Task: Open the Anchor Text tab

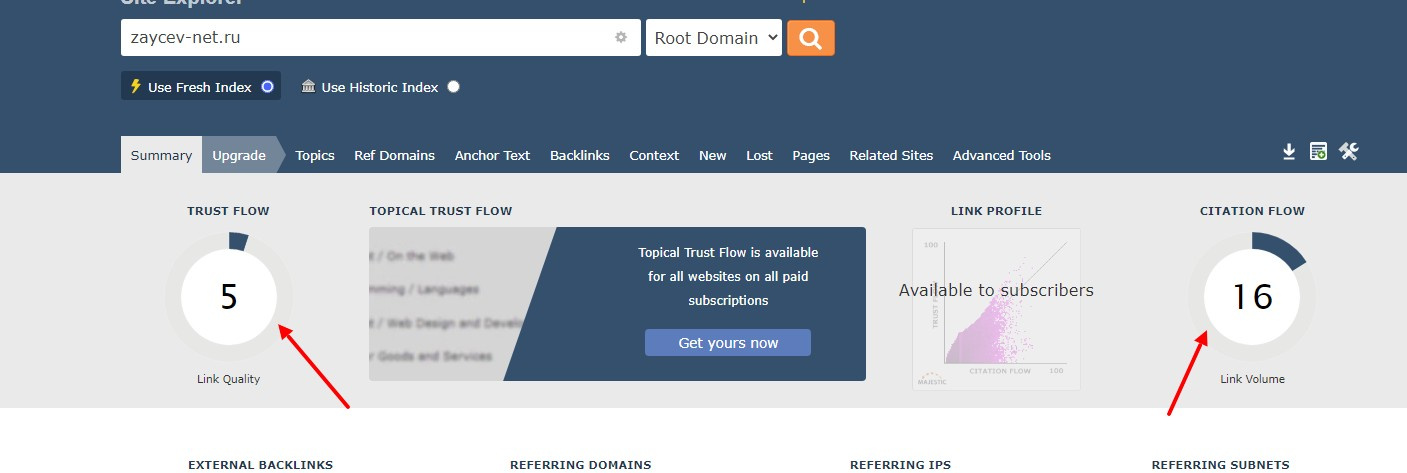Action: point(492,155)
